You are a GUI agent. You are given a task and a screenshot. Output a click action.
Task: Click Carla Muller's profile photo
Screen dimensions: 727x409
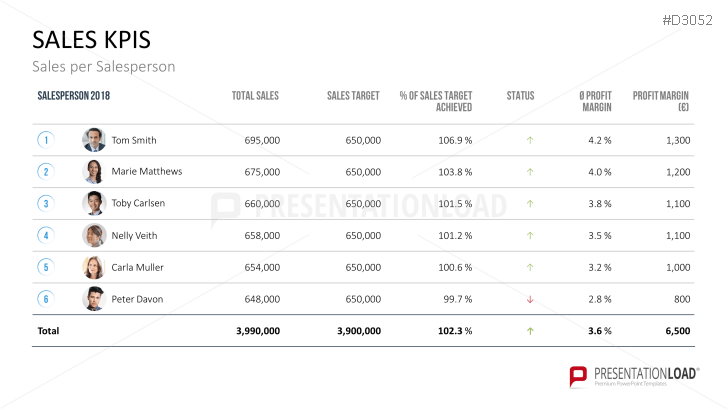94,267
